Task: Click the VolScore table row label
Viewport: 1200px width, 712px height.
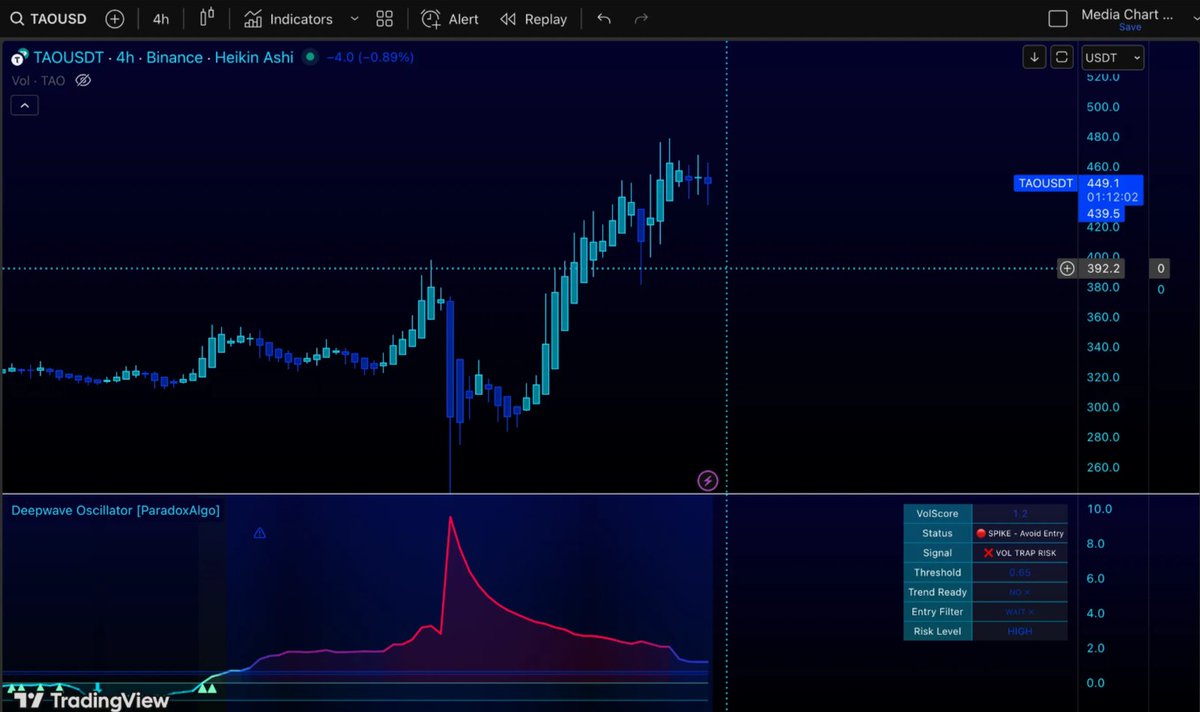Action: (x=938, y=514)
